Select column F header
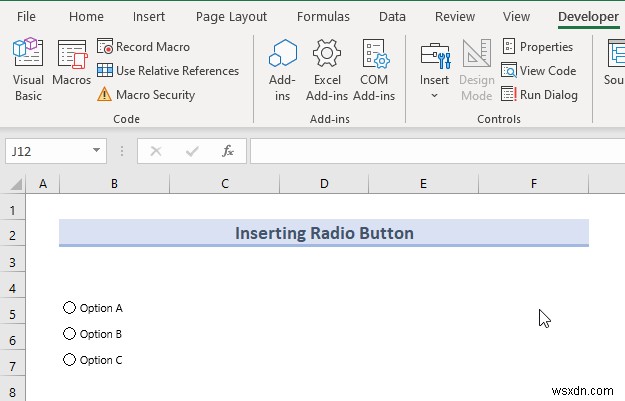 pyautogui.click(x=533, y=184)
